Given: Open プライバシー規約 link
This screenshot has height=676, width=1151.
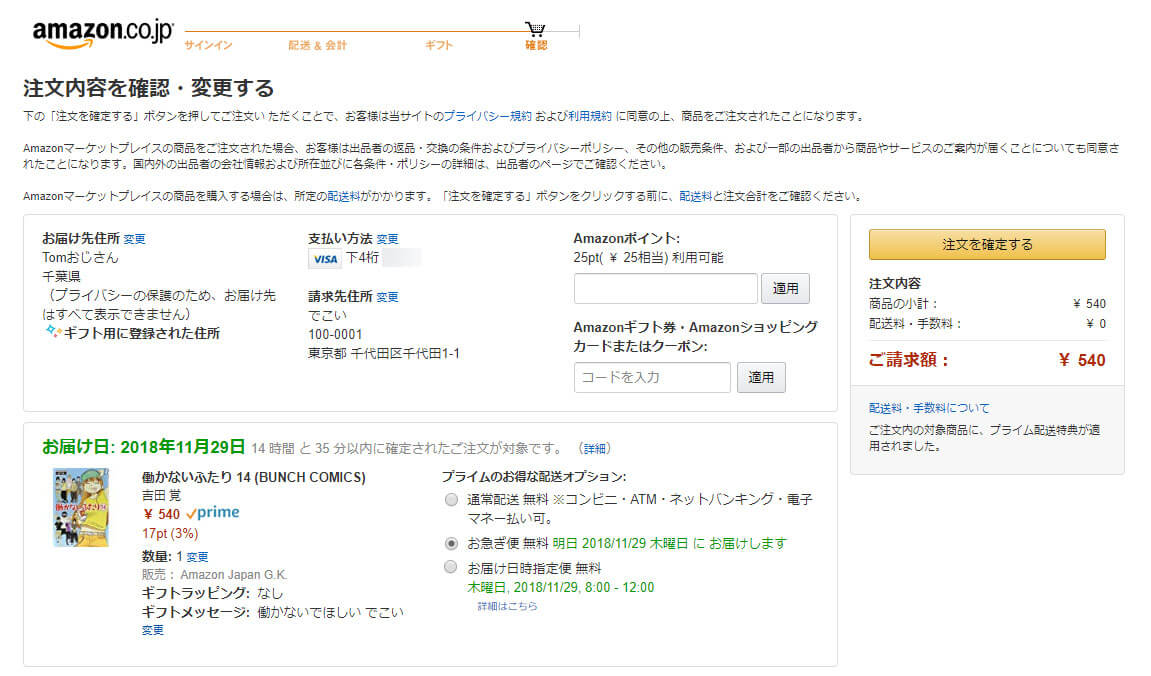Looking at the screenshot, I should click(487, 116).
